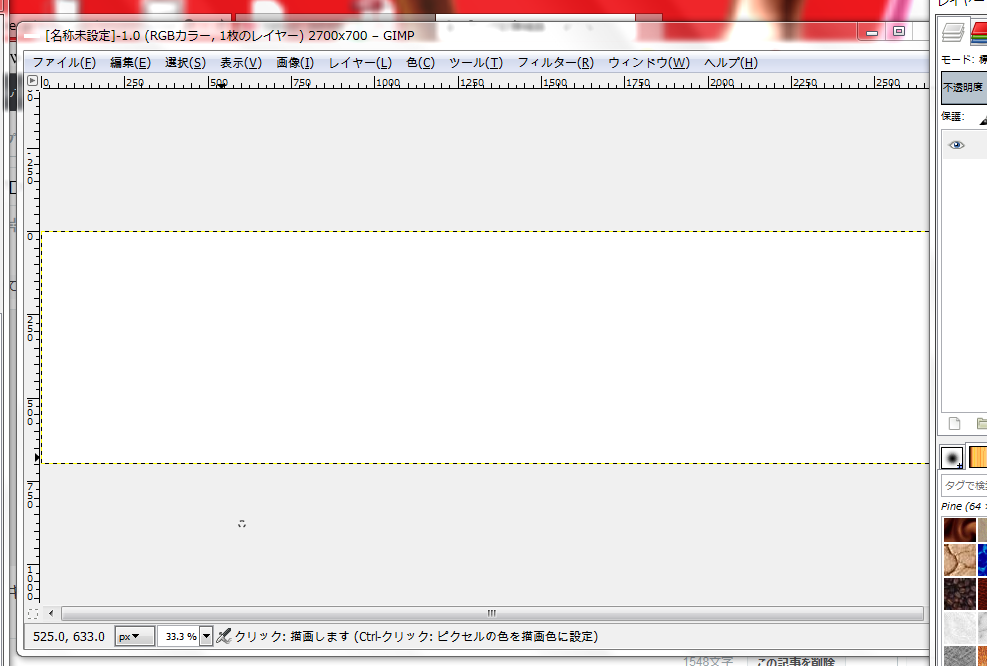Image resolution: width=987 pixels, height=666 pixels.
Task: Open the ツール(T) menu
Action: click(x=476, y=62)
